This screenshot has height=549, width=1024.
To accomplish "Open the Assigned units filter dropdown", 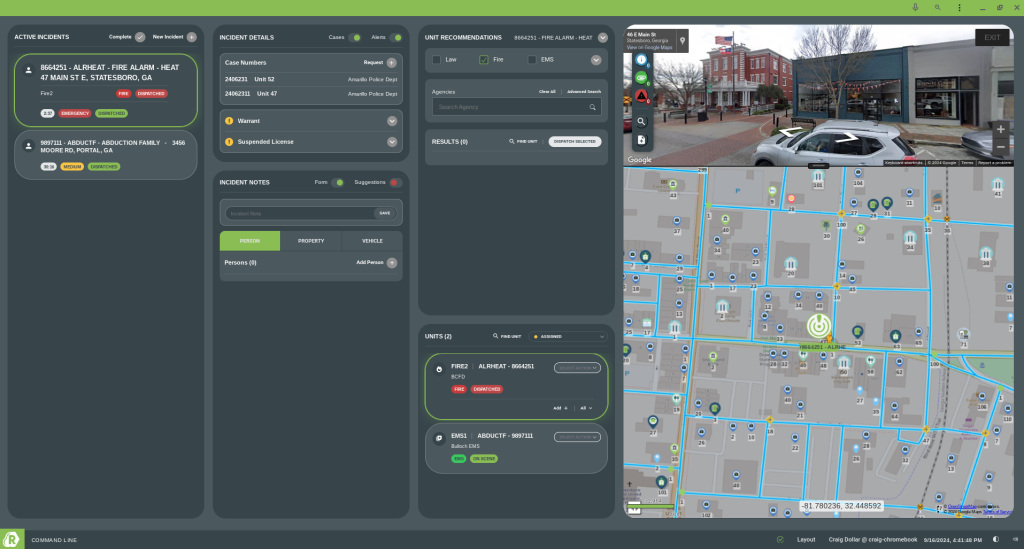I will coord(568,337).
